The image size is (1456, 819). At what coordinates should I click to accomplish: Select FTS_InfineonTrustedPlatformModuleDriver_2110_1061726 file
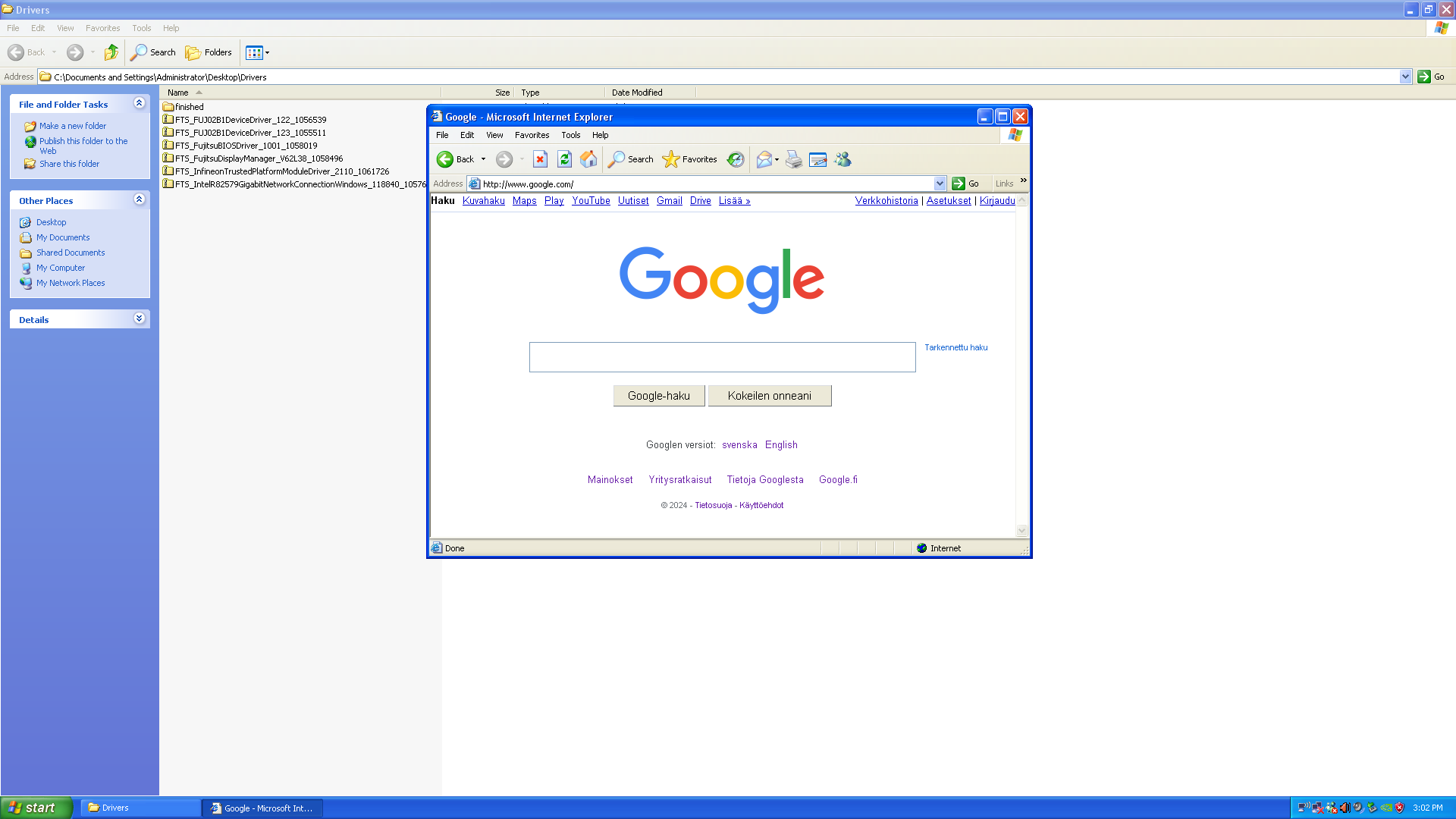coord(276,171)
